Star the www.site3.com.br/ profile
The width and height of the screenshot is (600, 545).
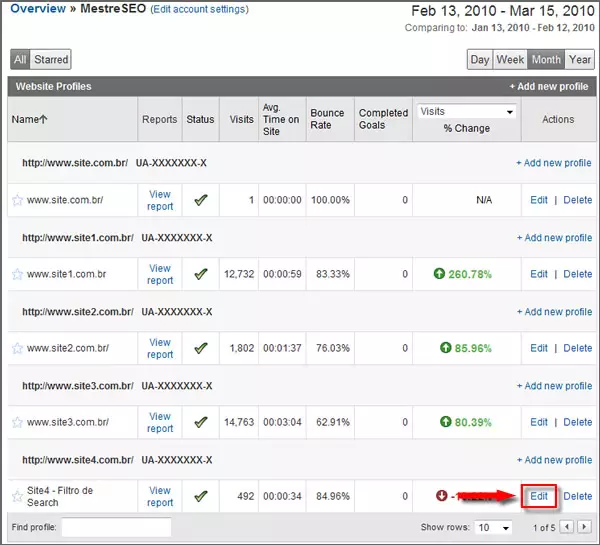tap(17, 422)
